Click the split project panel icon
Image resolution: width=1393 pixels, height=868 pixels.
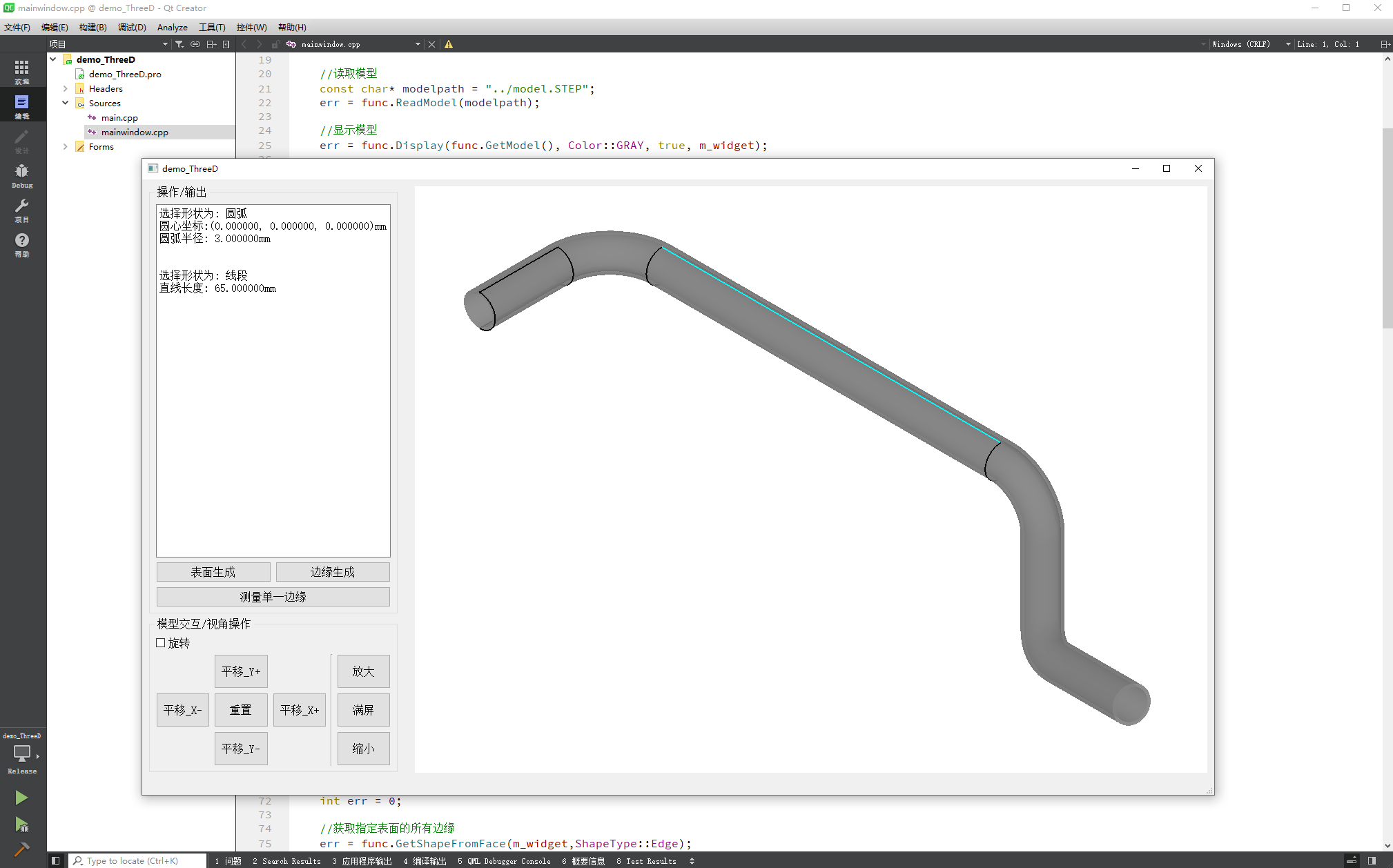point(211,44)
